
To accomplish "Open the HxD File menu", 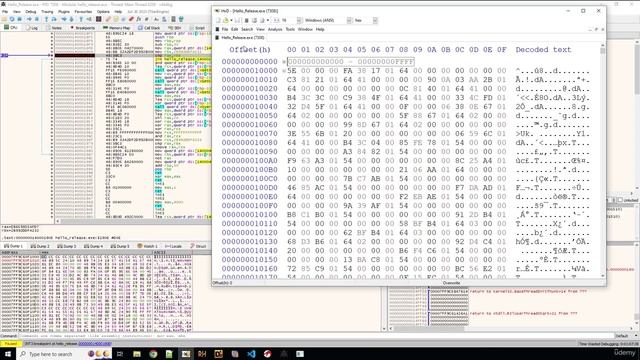I will (225, 29).
